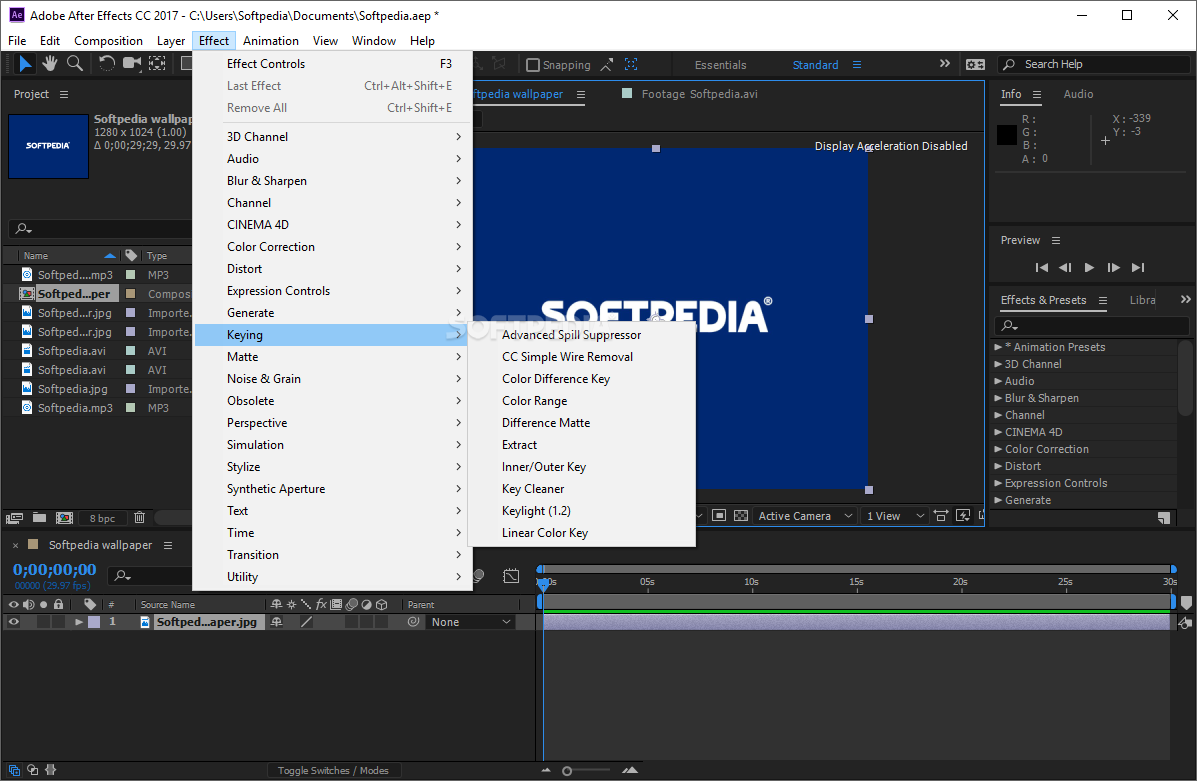Expand layer 1 properties triangle
This screenshot has width=1197, height=781.
78,622
